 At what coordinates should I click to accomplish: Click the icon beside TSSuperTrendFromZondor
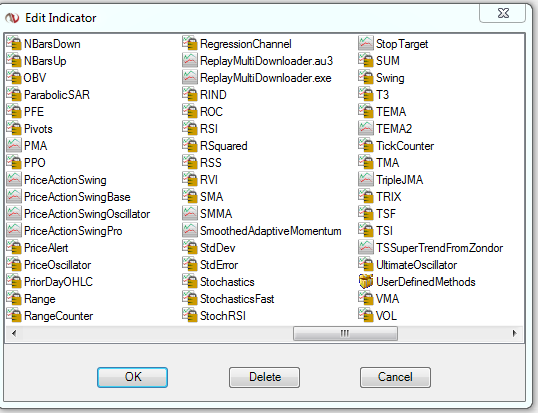(366, 248)
